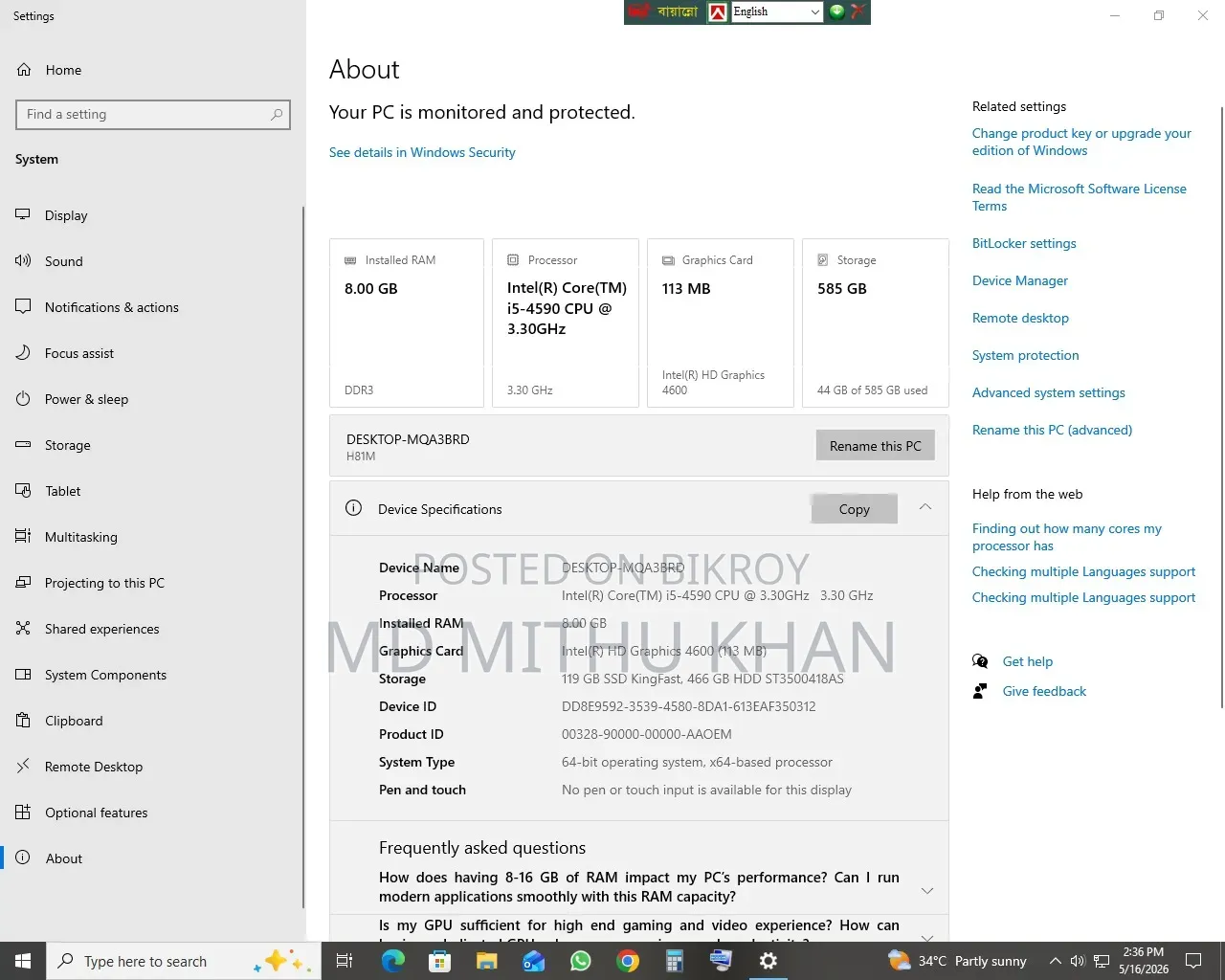Click the red X on Bijoy bar
This screenshot has height=980, width=1225.
[x=858, y=11]
